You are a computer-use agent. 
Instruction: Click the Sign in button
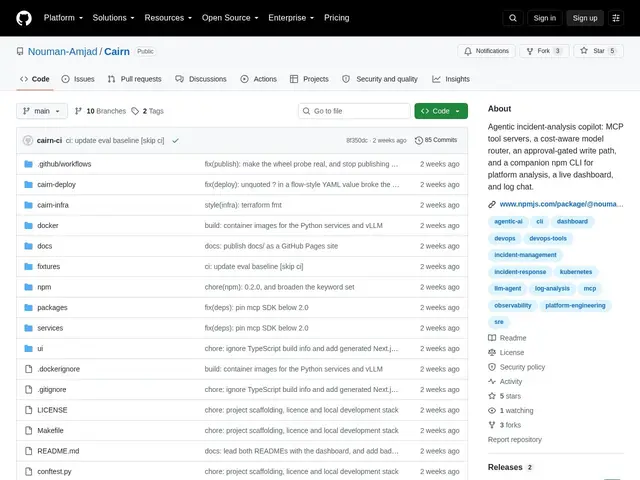coord(544,18)
